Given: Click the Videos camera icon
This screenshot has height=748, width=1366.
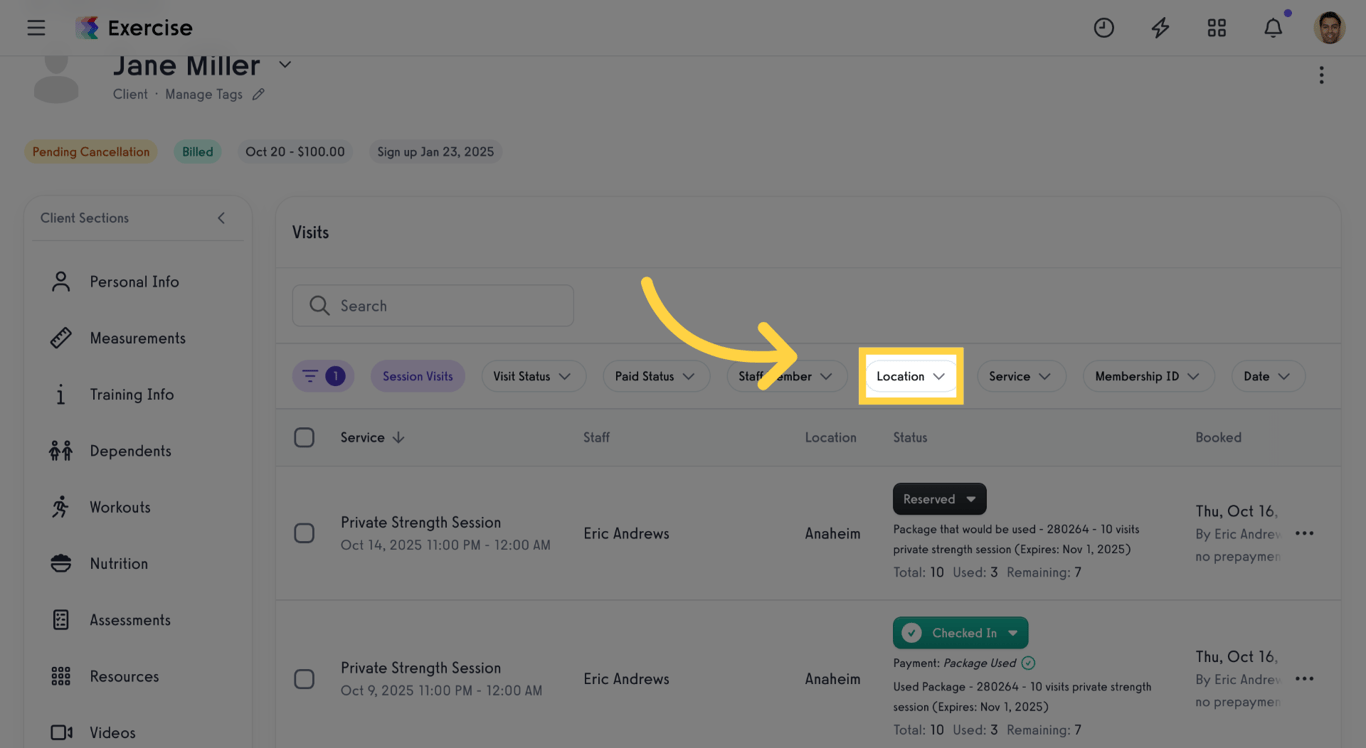Looking at the screenshot, I should point(61,733).
